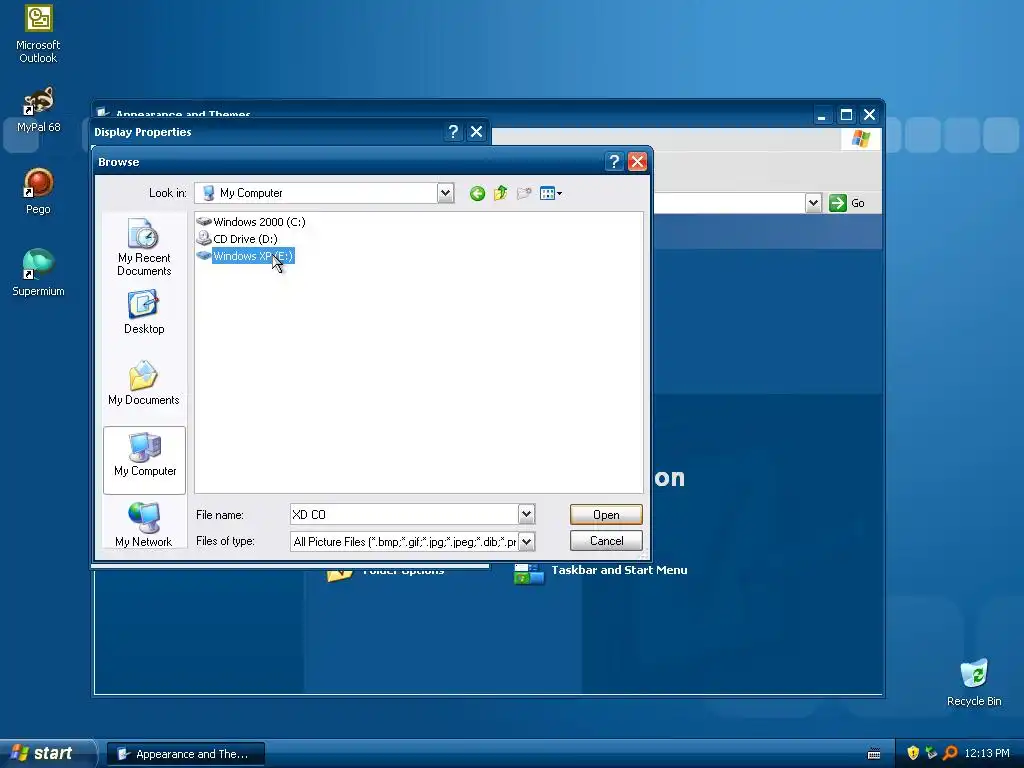Click the Cancel button

tap(606, 541)
